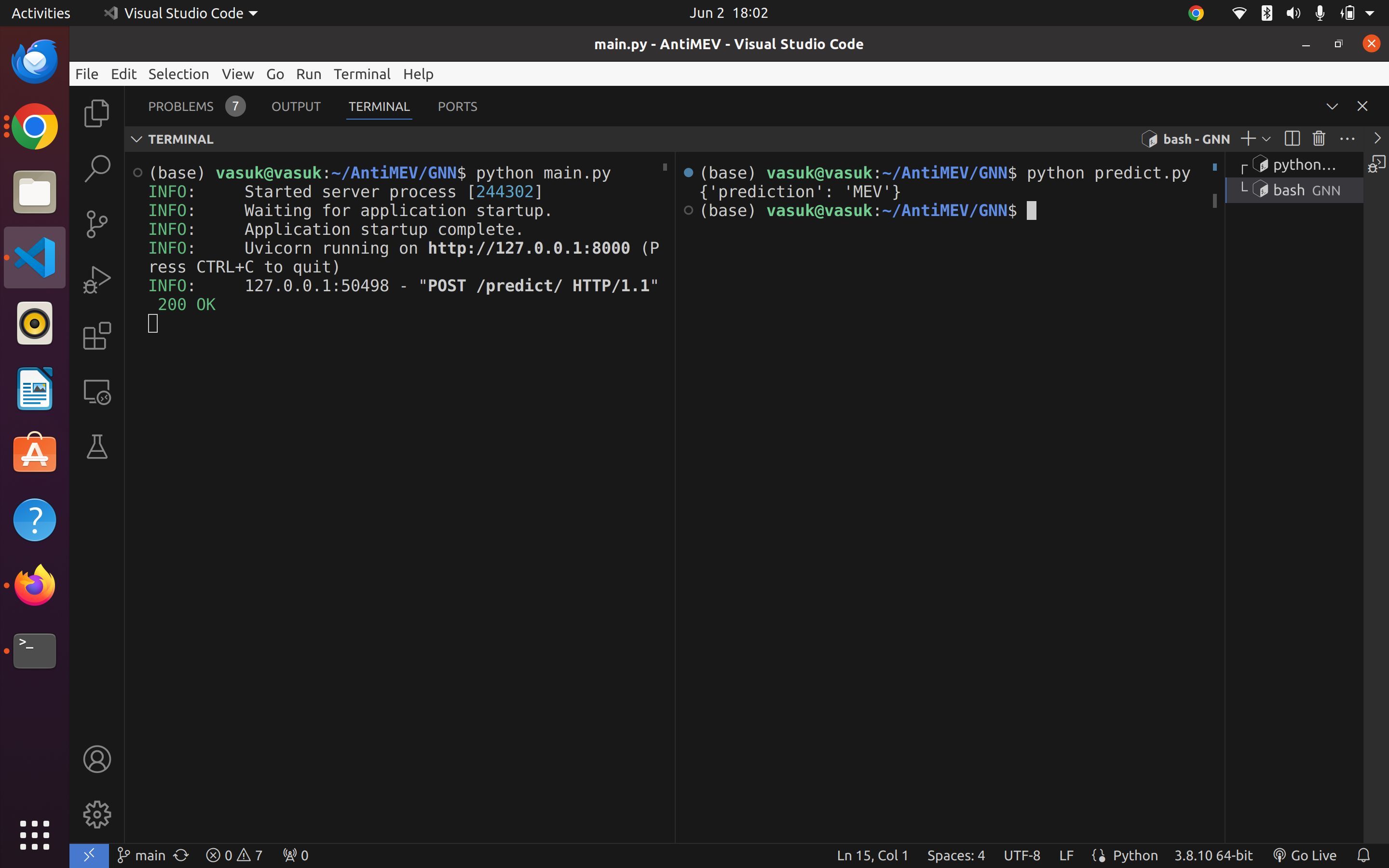Open the Go menu
Viewport: 1389px width, 868px height.
(x=275, y=74)
